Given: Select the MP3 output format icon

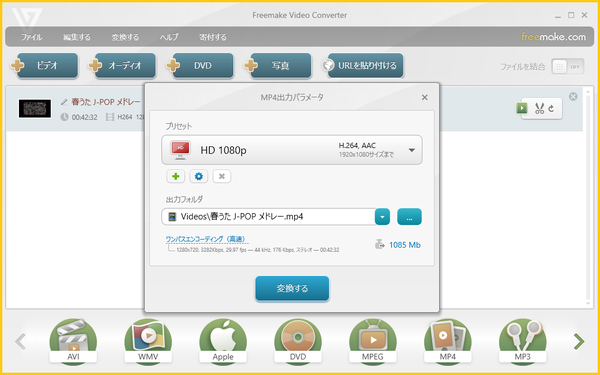Looking at the screenshot, I should click(523, 341).
